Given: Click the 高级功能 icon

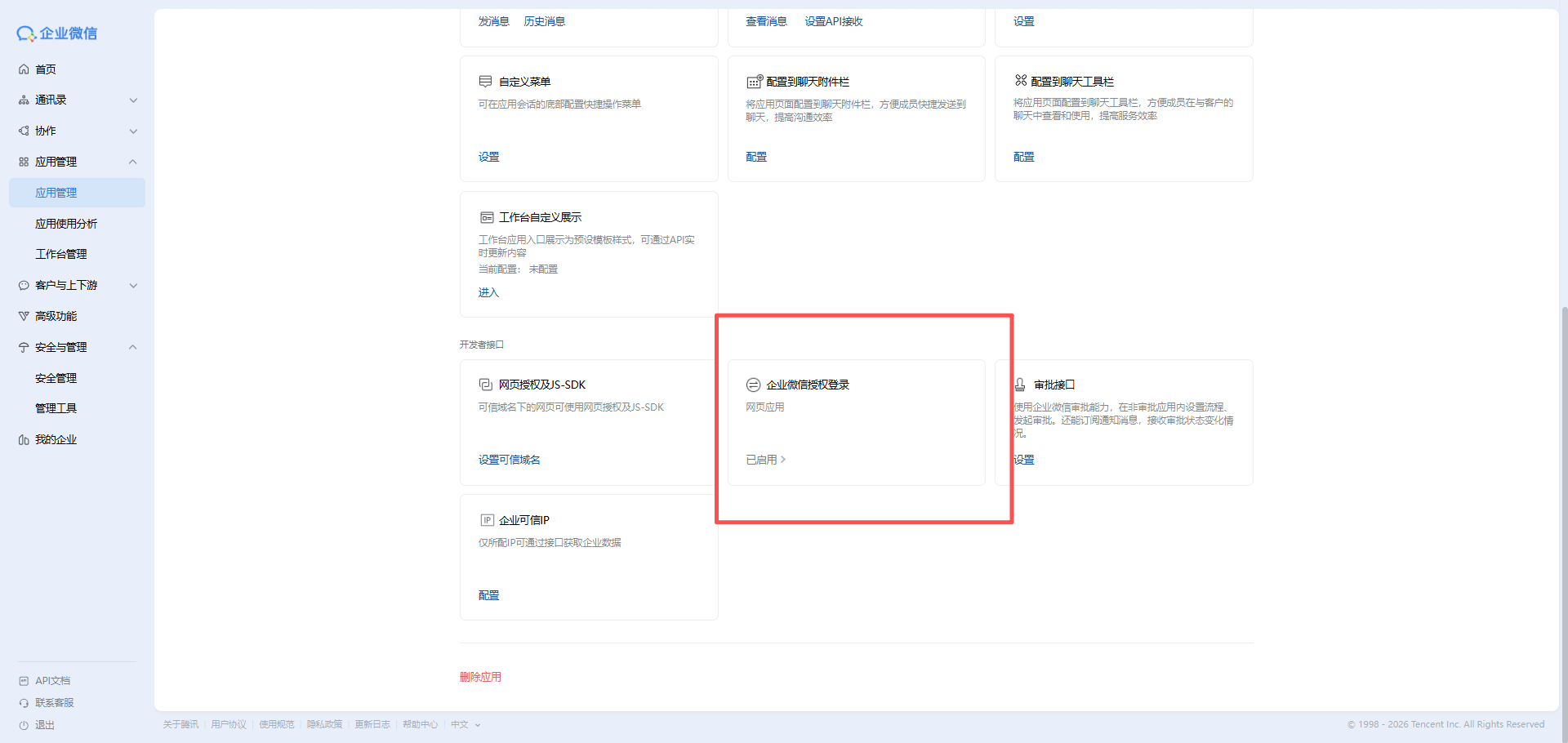Looking at the screenshot, I should coord(24,316).
